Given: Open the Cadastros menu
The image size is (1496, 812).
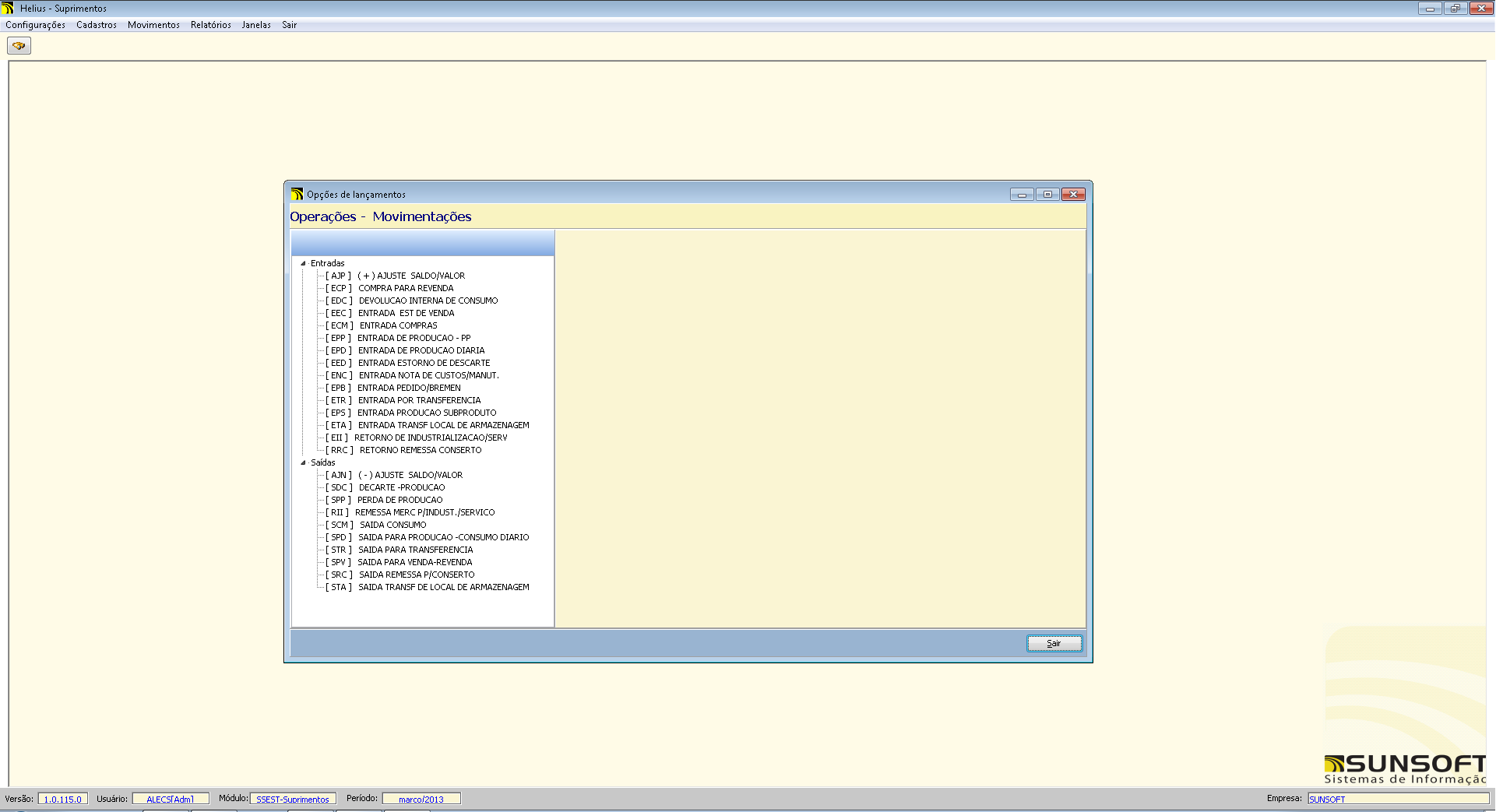Looking at the screenshot, I should 97,25.
